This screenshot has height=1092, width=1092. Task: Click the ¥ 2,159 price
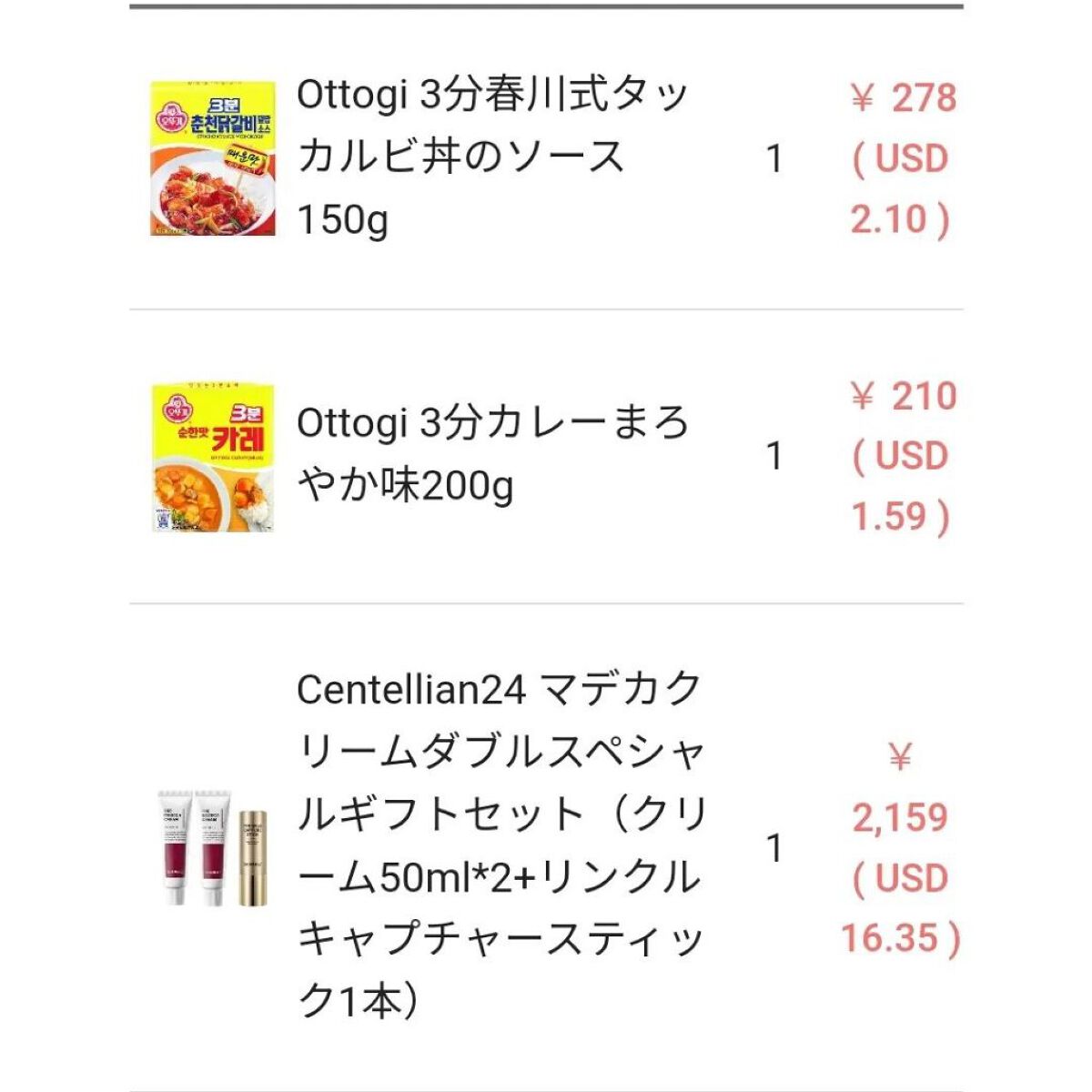click(x=900, y=788)
